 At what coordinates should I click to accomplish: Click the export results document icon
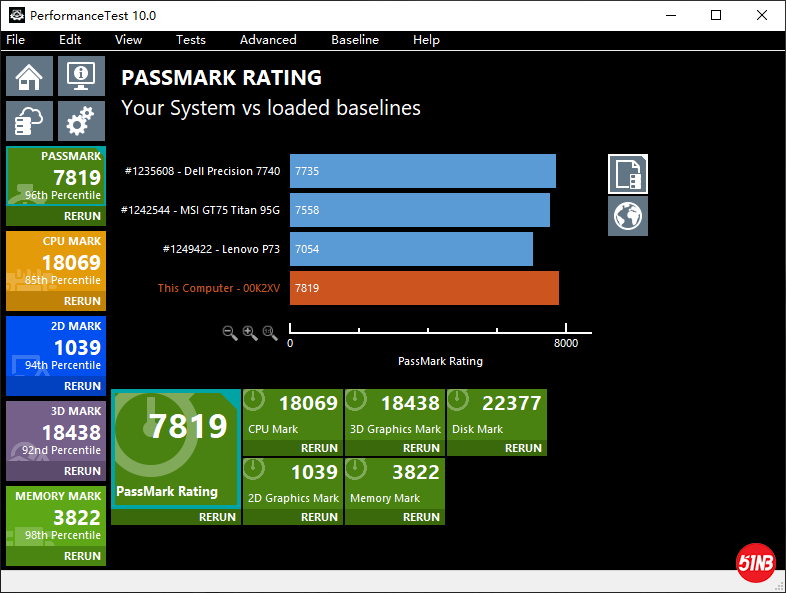628,174
